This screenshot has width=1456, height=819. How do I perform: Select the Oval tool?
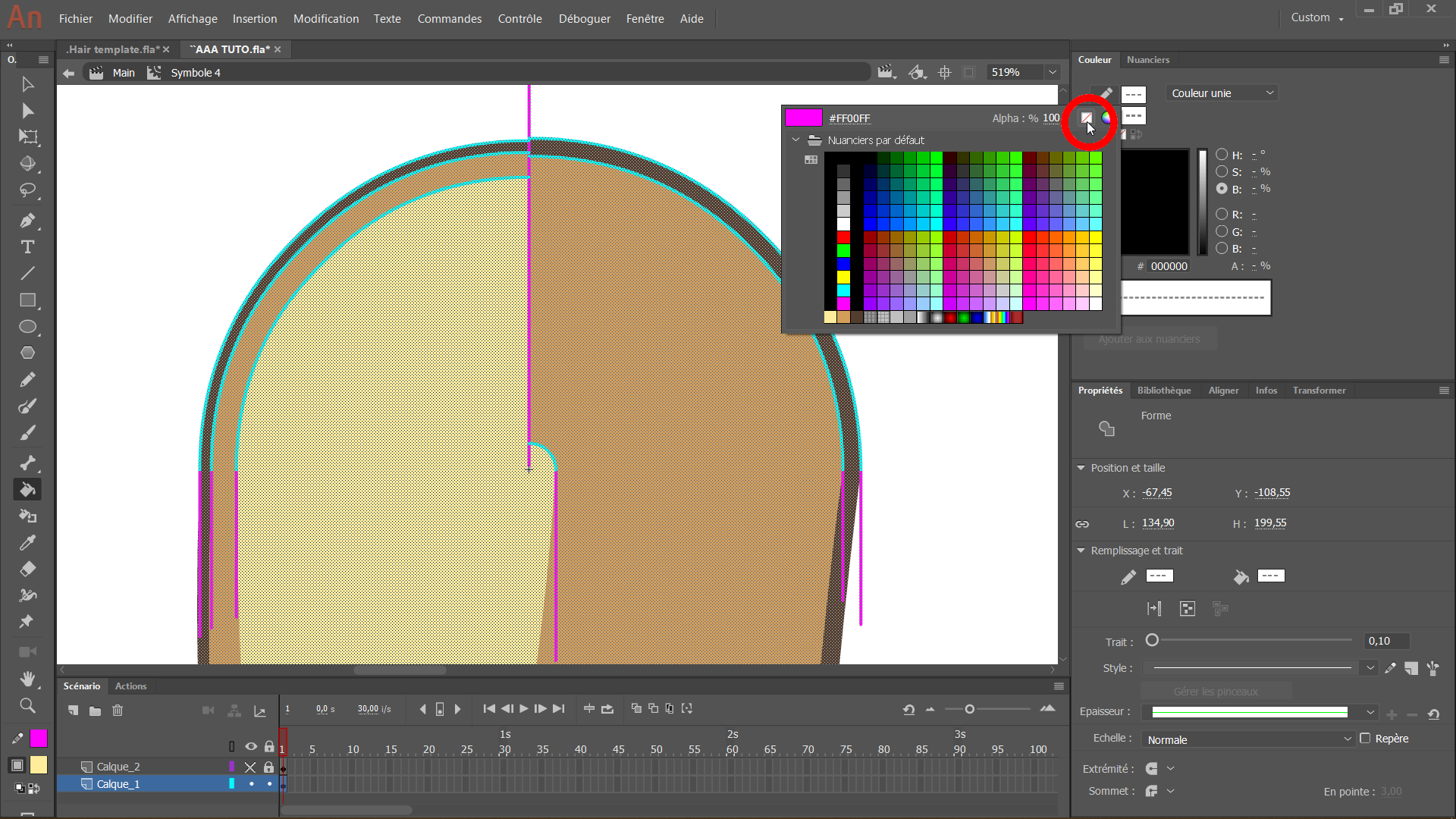27,327
